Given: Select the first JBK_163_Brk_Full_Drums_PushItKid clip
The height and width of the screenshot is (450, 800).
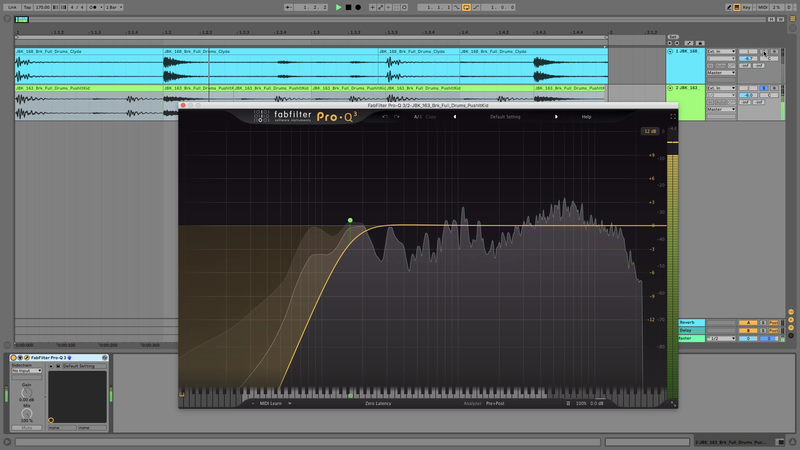Looking at the screenshot, I should 89,102.
